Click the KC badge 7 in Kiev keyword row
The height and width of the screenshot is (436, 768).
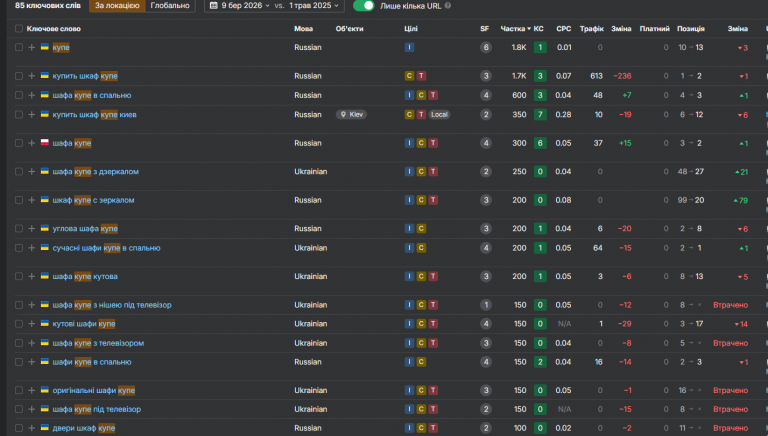[540, 115]
